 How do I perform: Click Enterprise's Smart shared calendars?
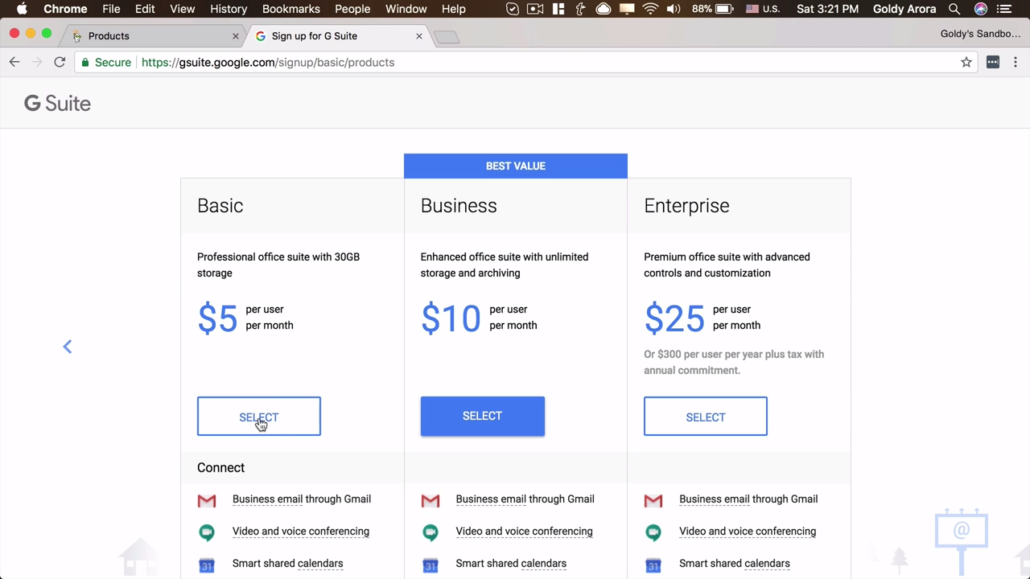[x=734, y=563]
